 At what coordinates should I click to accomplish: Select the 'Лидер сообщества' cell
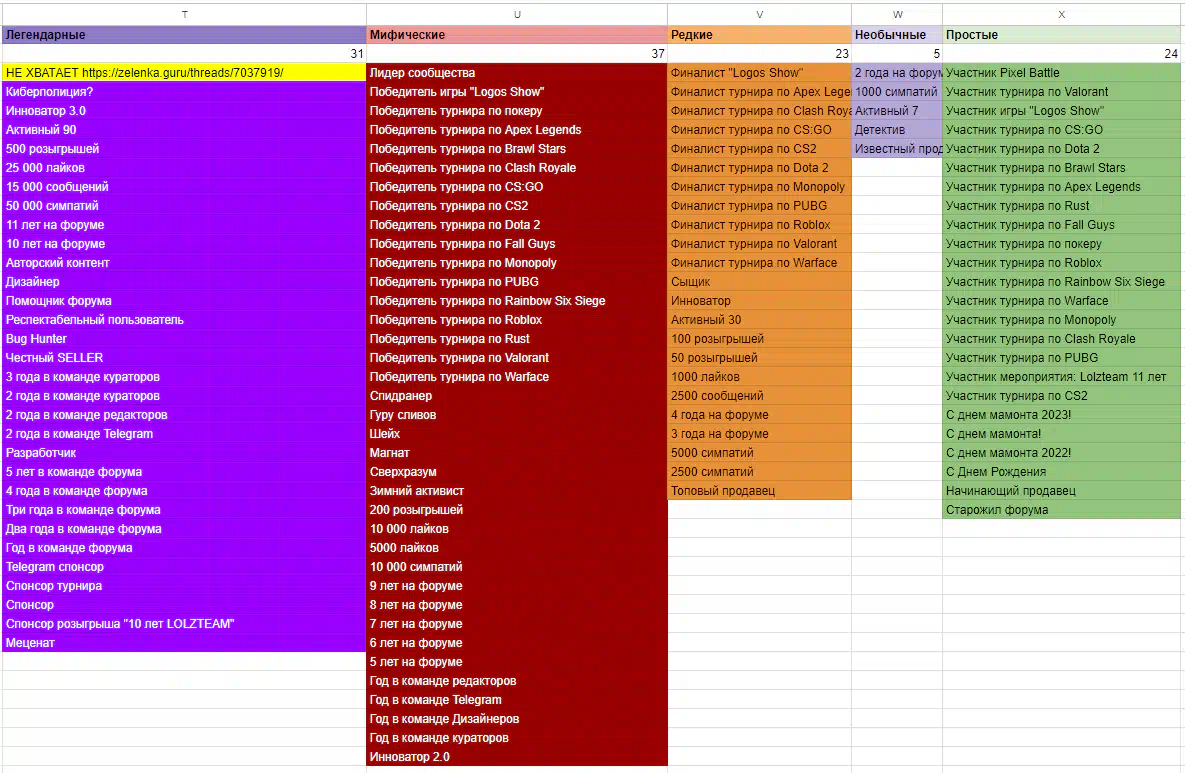pyautogui.click(x=517, y=73)
